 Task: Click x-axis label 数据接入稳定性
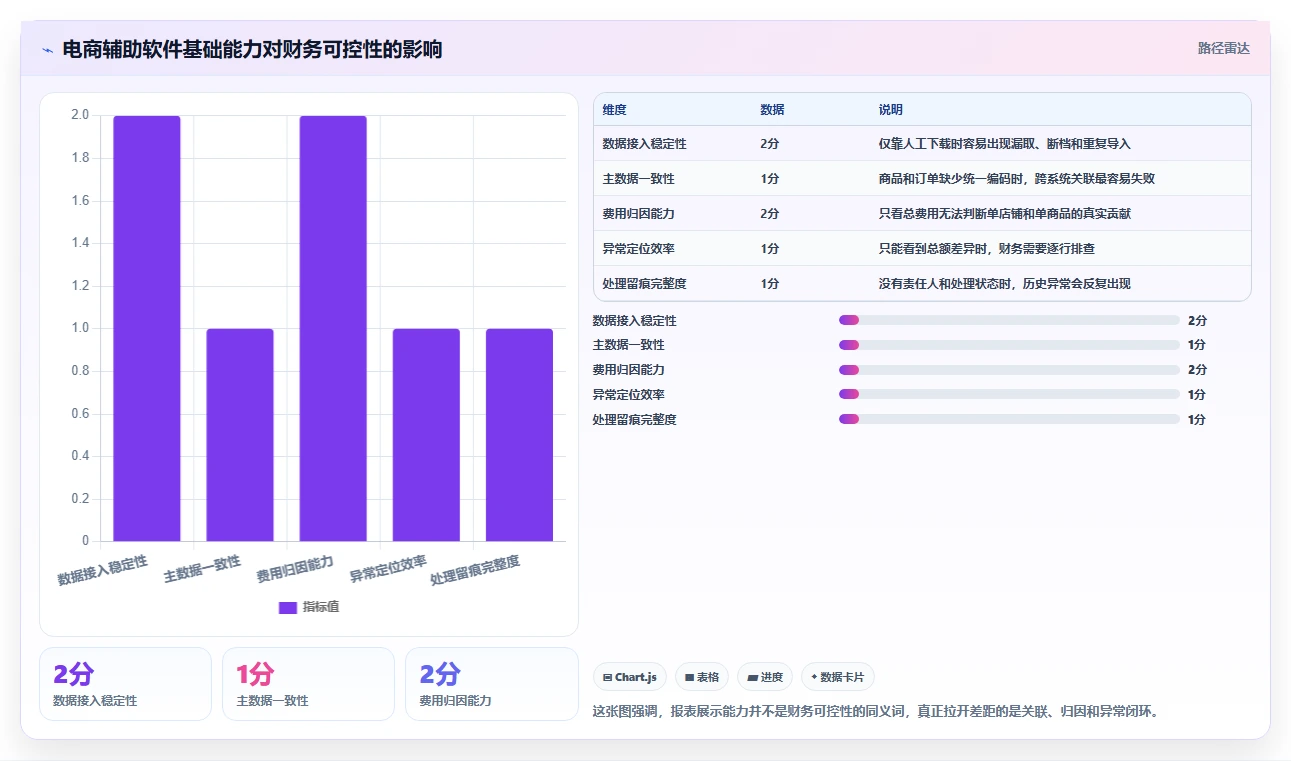click(x=102, y=570)
